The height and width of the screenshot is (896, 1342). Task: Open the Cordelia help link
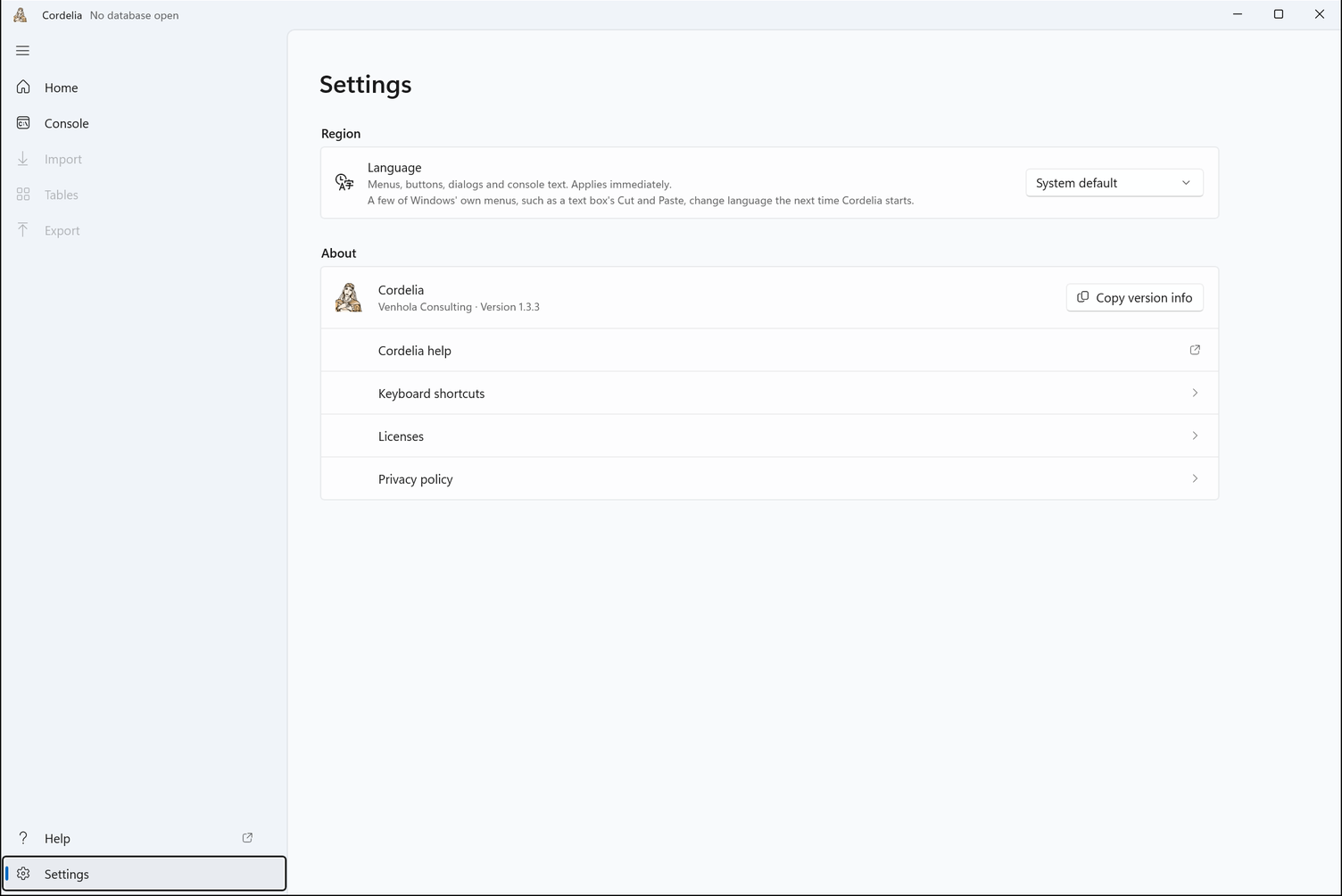769,350
